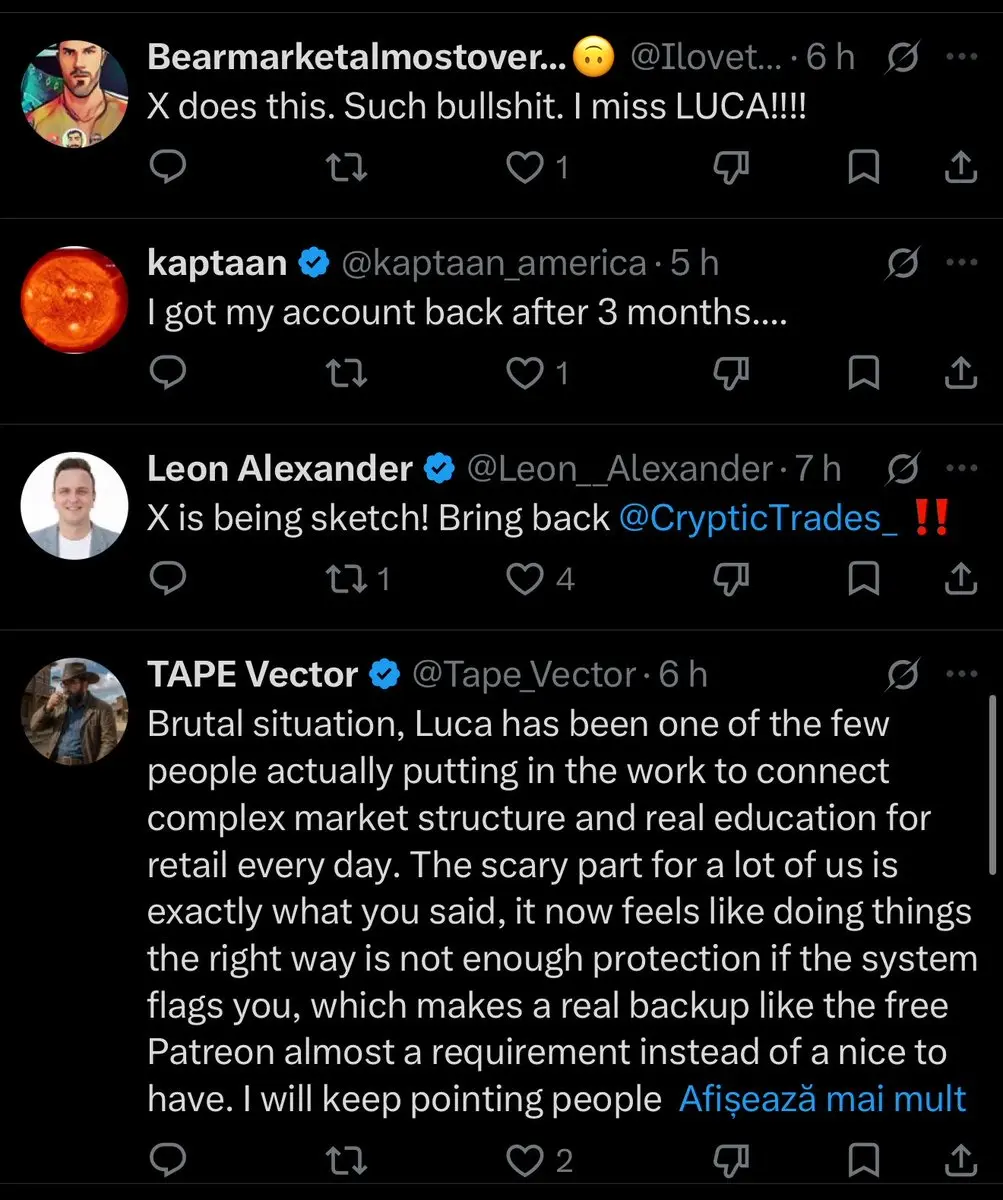Open more options on Bearmarketalmostover post
The image size is (1003, 1200).
click(x=961, y=57)
